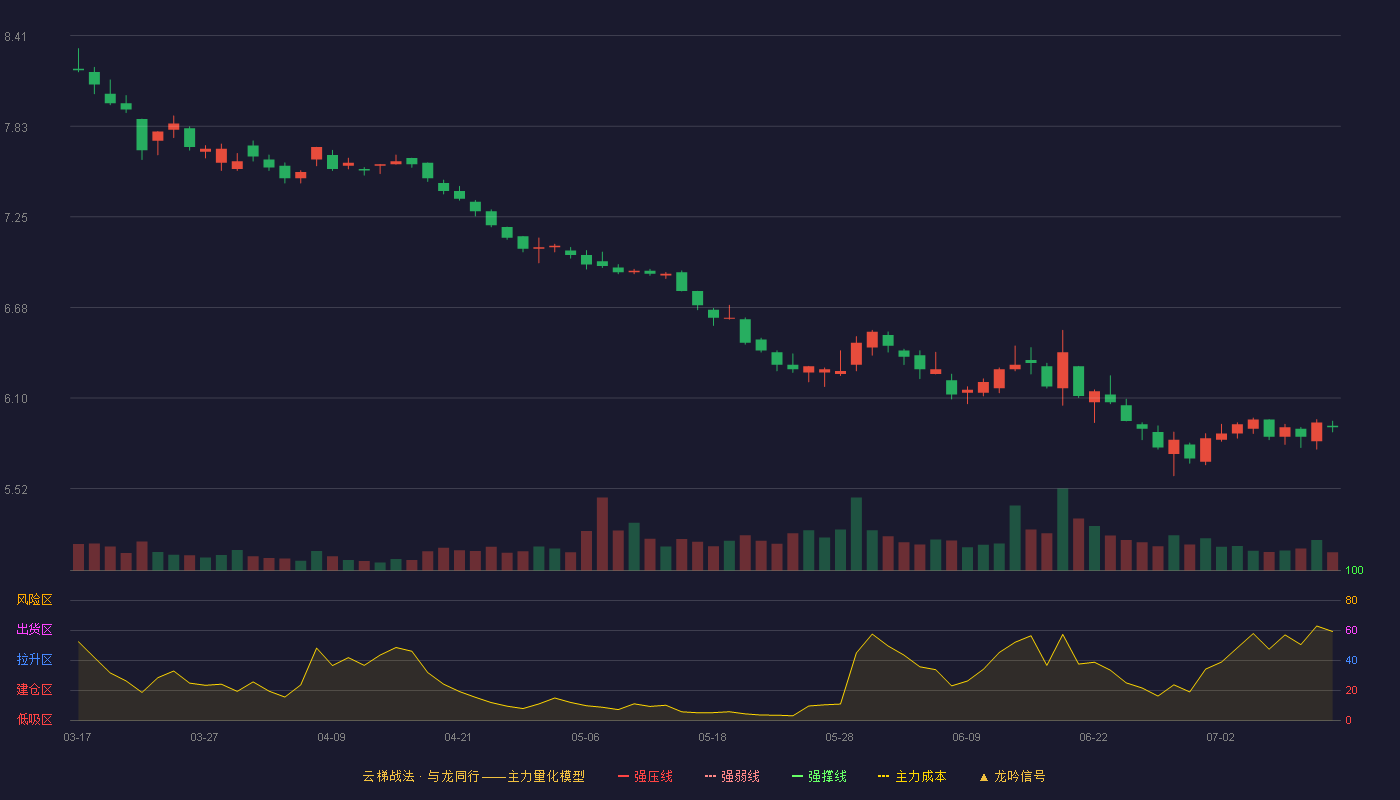Click the green 强撑线 legend line icon
Viewport: 1400px width, 800px height.
pyautogui.click(x=797, y=776)
